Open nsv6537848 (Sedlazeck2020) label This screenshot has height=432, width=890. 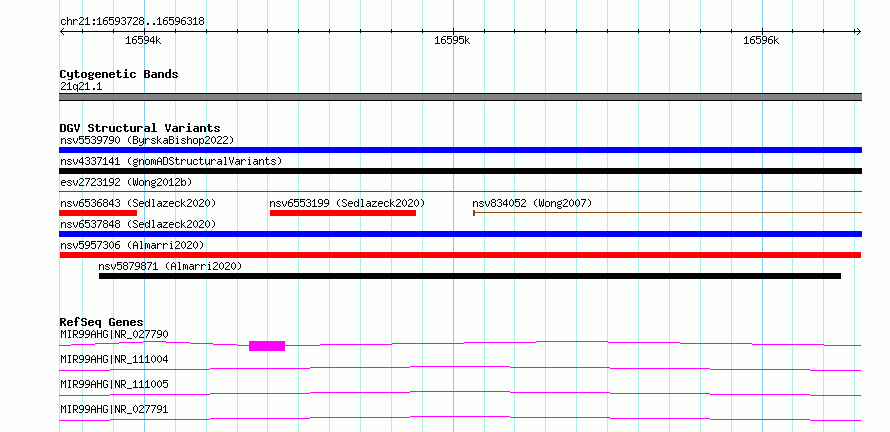(138, 224)
